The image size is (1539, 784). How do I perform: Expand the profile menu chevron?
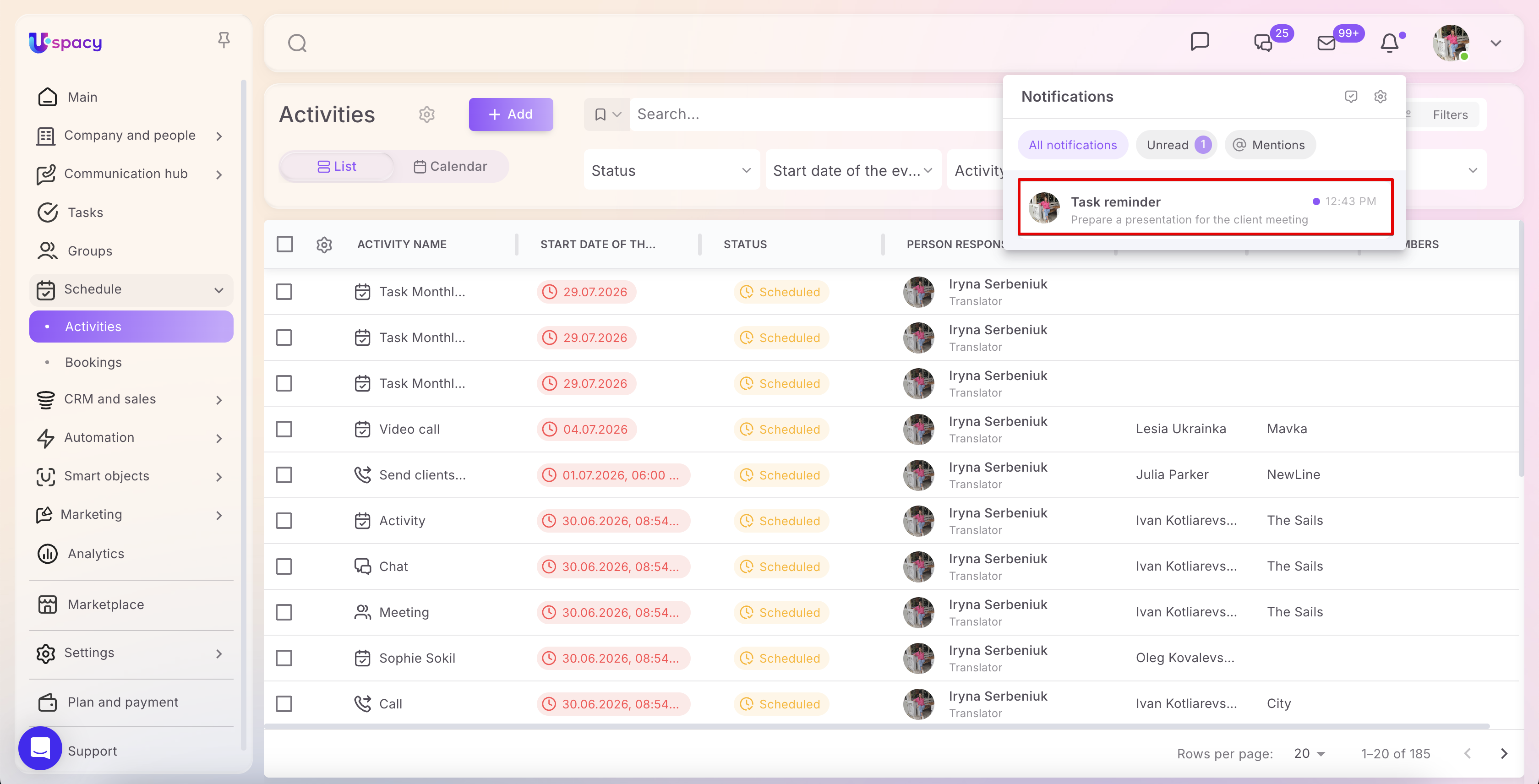click(1495, 43)
